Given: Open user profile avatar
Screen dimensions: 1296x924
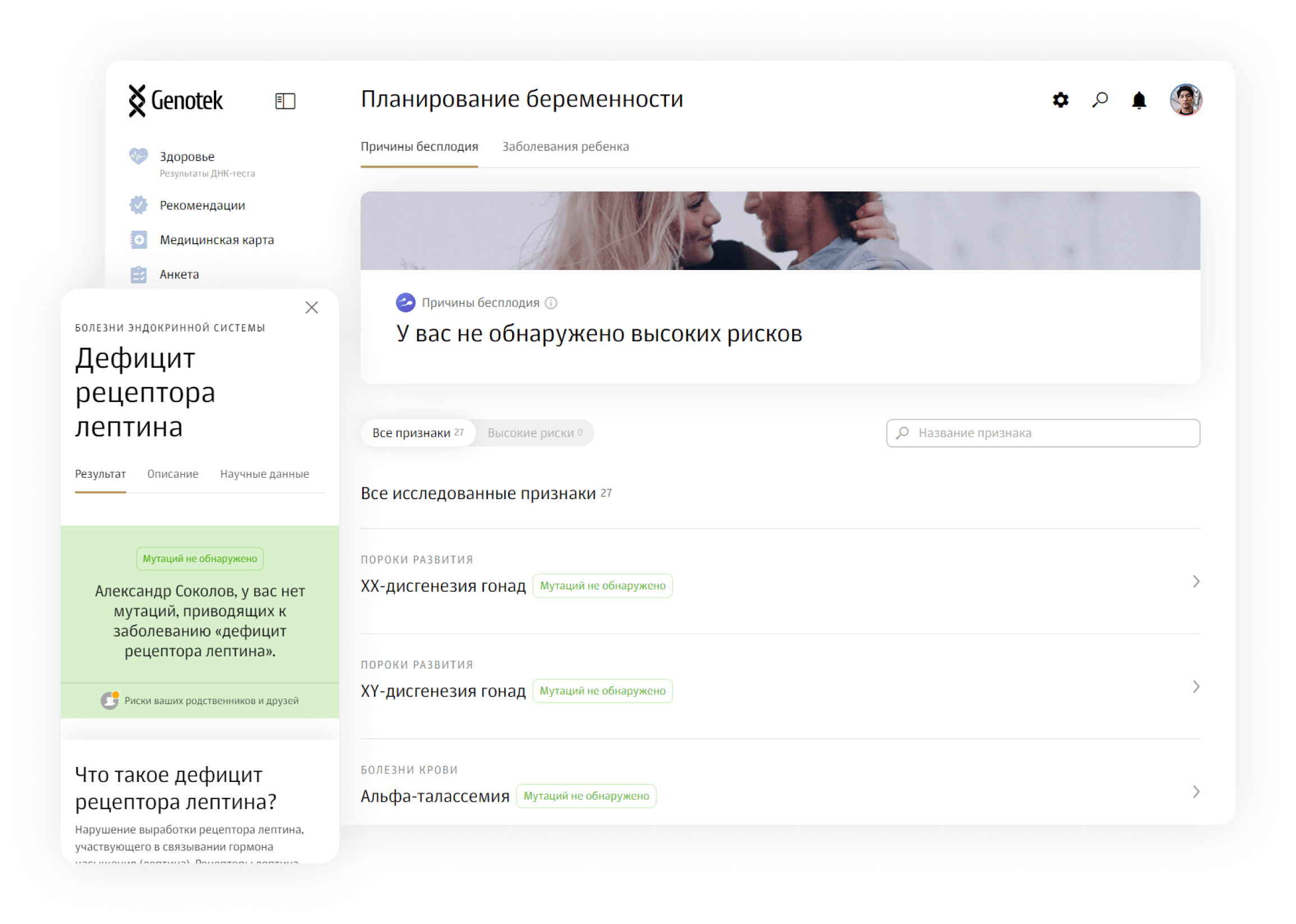Looking at the screenshot, I should (x=1185, y=100).
